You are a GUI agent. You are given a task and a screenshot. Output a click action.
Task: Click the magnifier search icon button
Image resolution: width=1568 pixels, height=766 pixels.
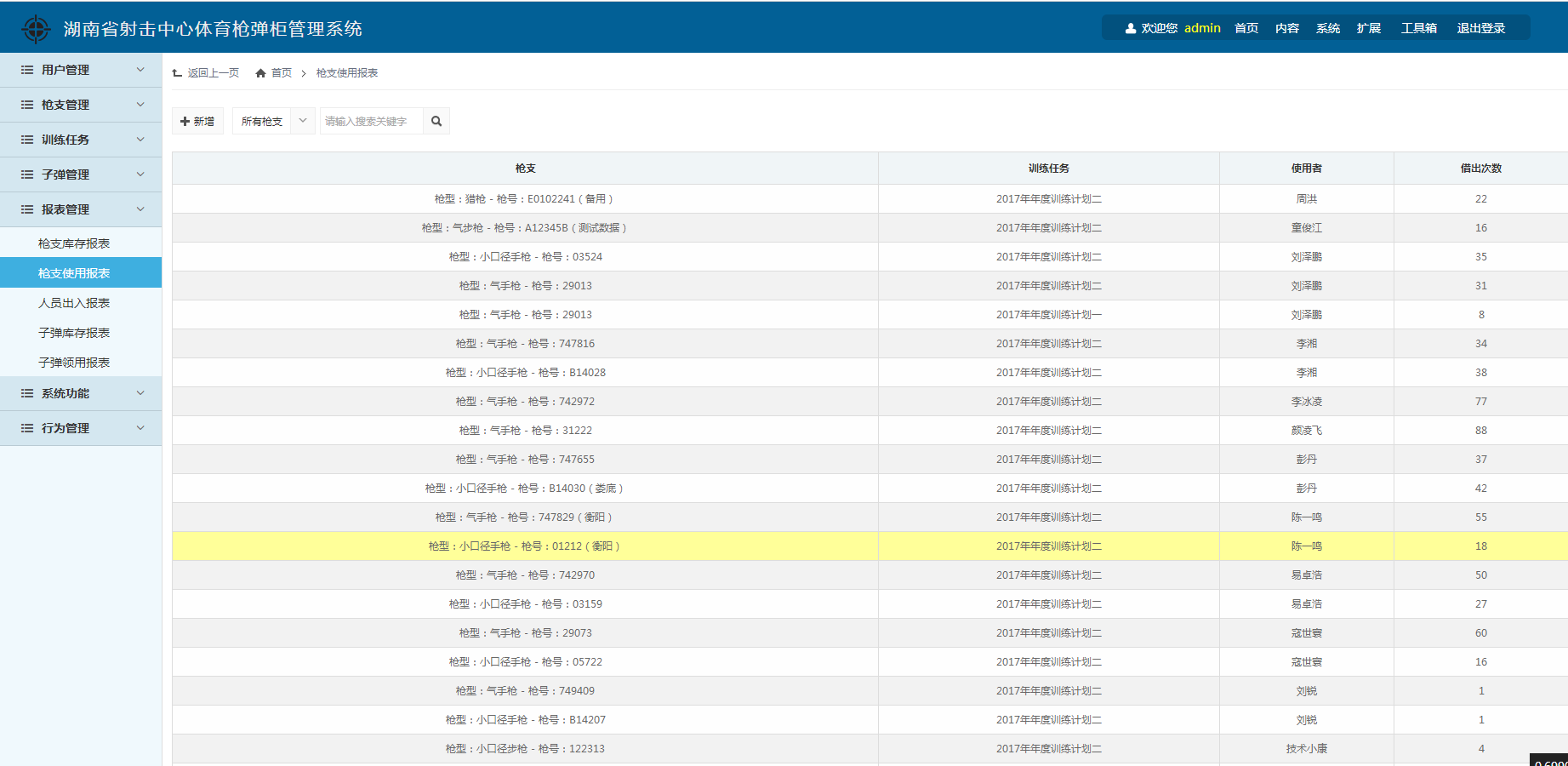tap(436, 122)
